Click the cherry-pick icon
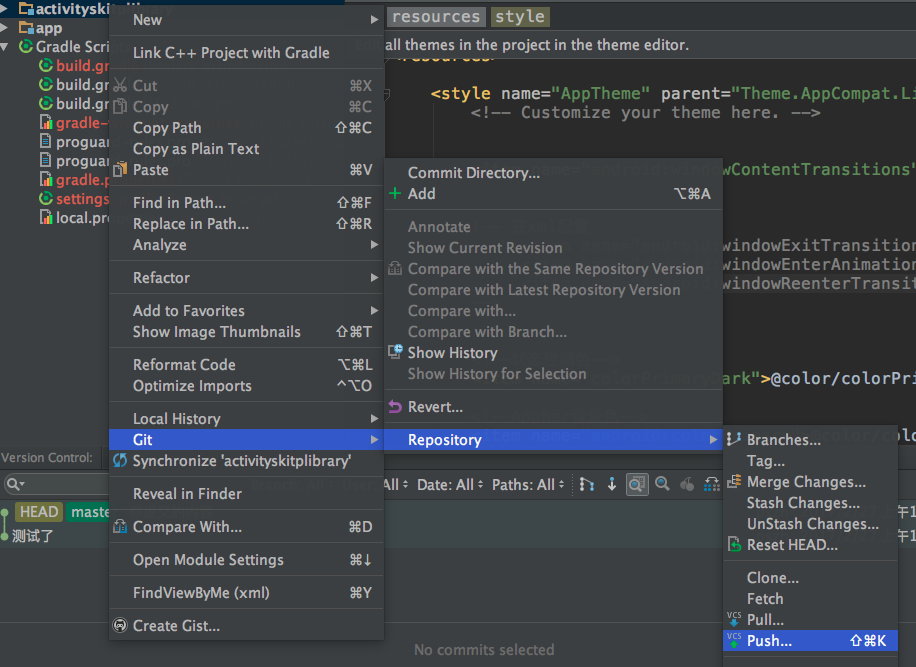Screen dimensions: 916x667 point(687,484)
